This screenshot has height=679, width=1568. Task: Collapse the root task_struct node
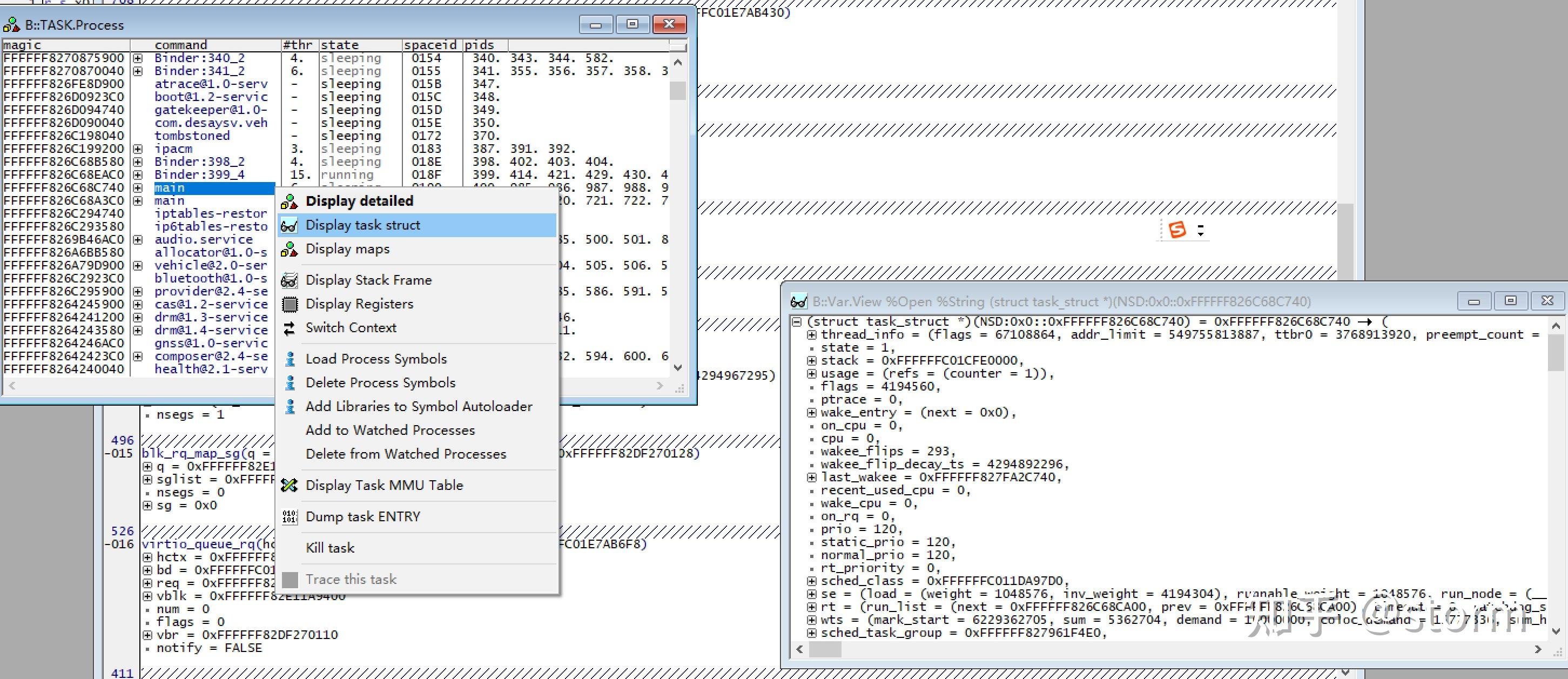click(797, 321)
